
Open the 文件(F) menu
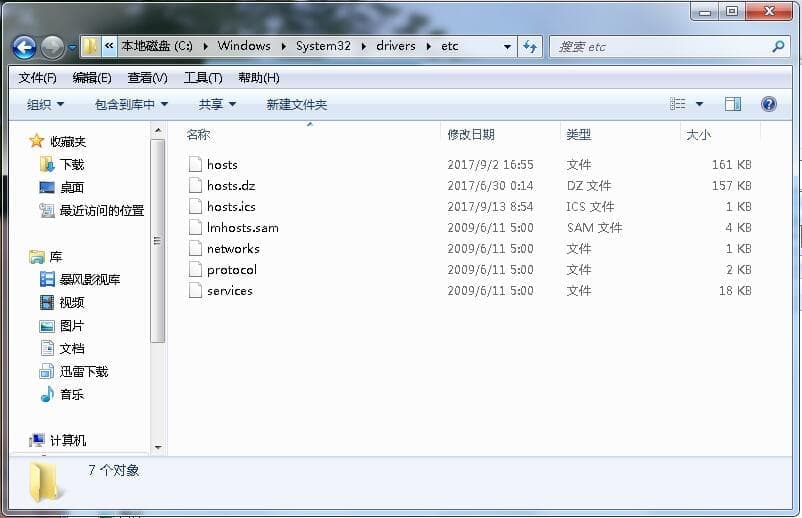click(37, 78)
